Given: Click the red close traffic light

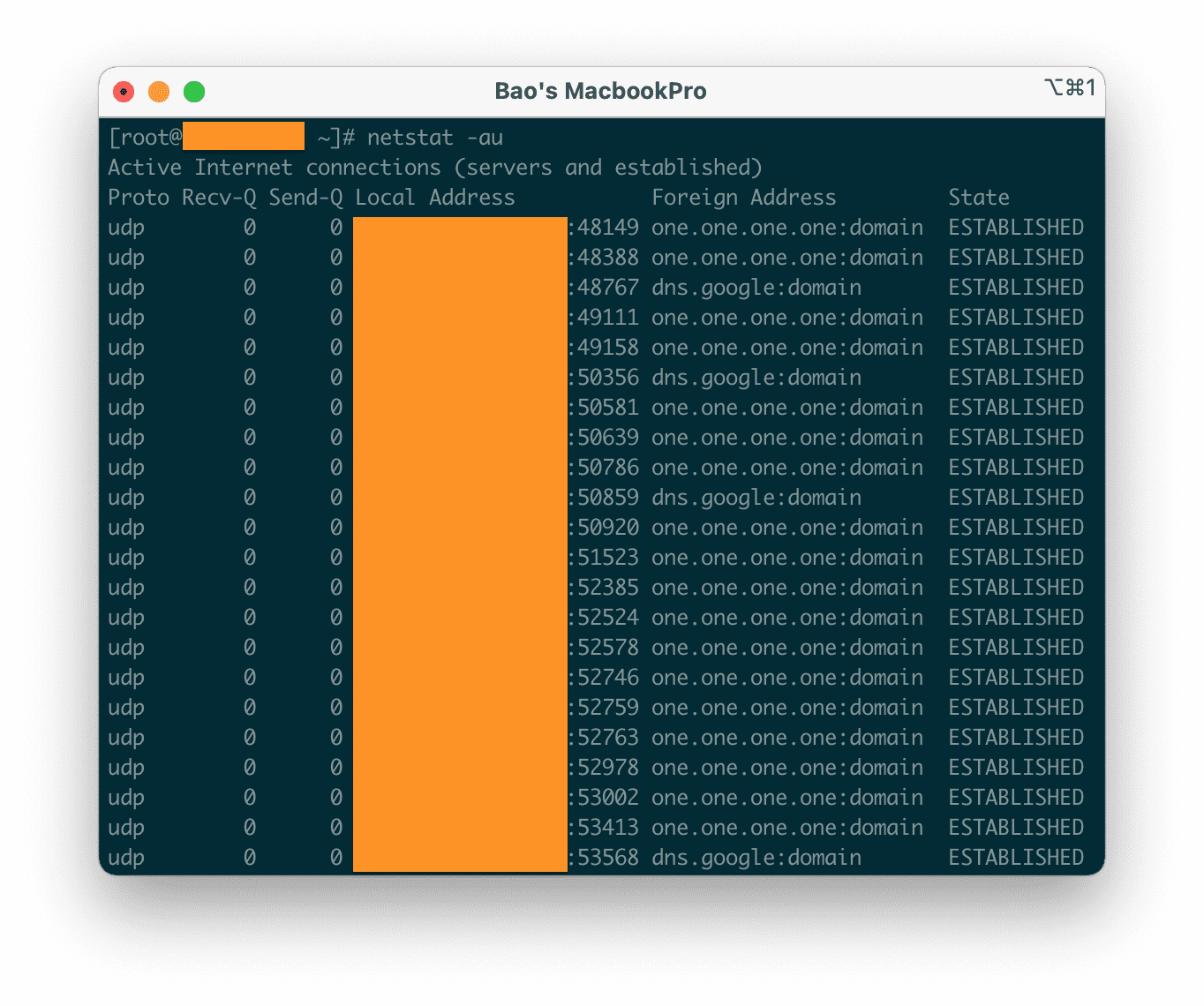Looking at the screenshot, I should (x=123, y=91).
